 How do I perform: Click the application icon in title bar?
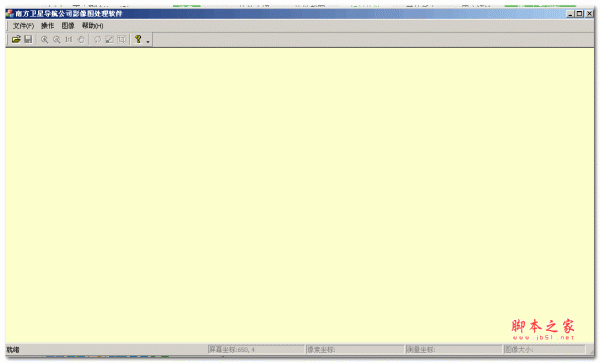(10, 14)
